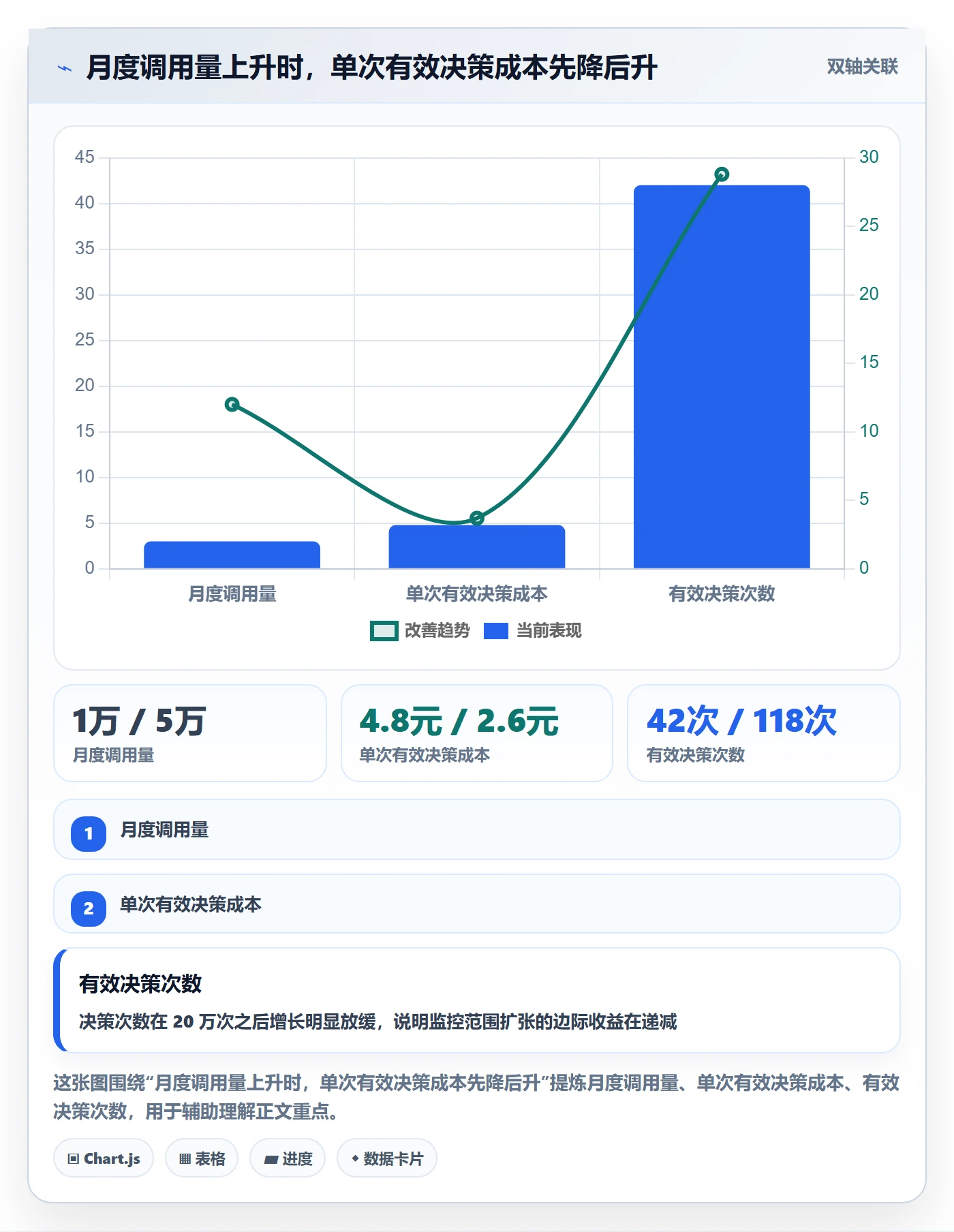Image resolution: width=954 pixels, height=1232 pixels.
Task: Click the 单次有效决策成本 blue bar
Action: [477, 546]
